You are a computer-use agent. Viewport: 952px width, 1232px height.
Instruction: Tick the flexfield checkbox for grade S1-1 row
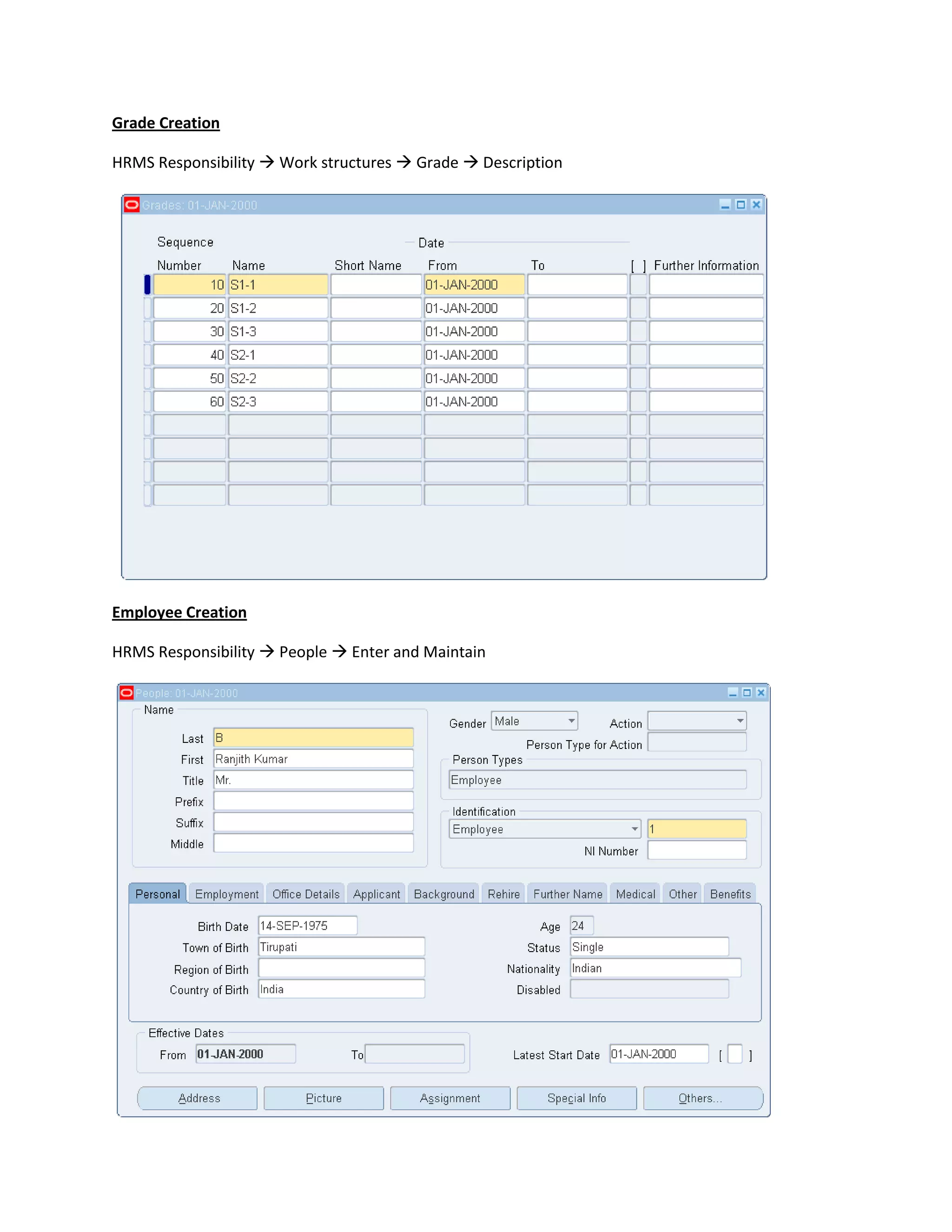638,285
